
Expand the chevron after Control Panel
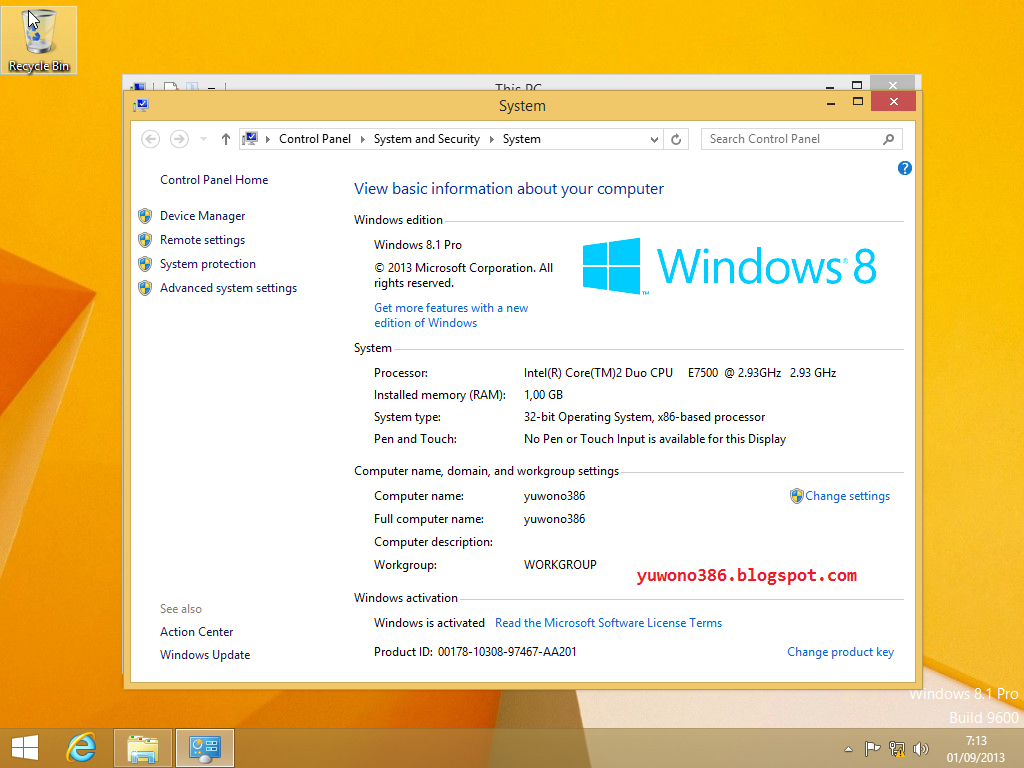click(x=362, y=139)
